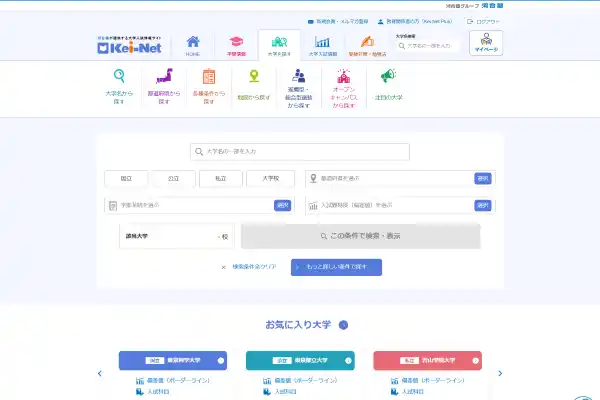Open the prefecture 選択 selector
This screenshot has width=600, height=400.
pos(483,178)
